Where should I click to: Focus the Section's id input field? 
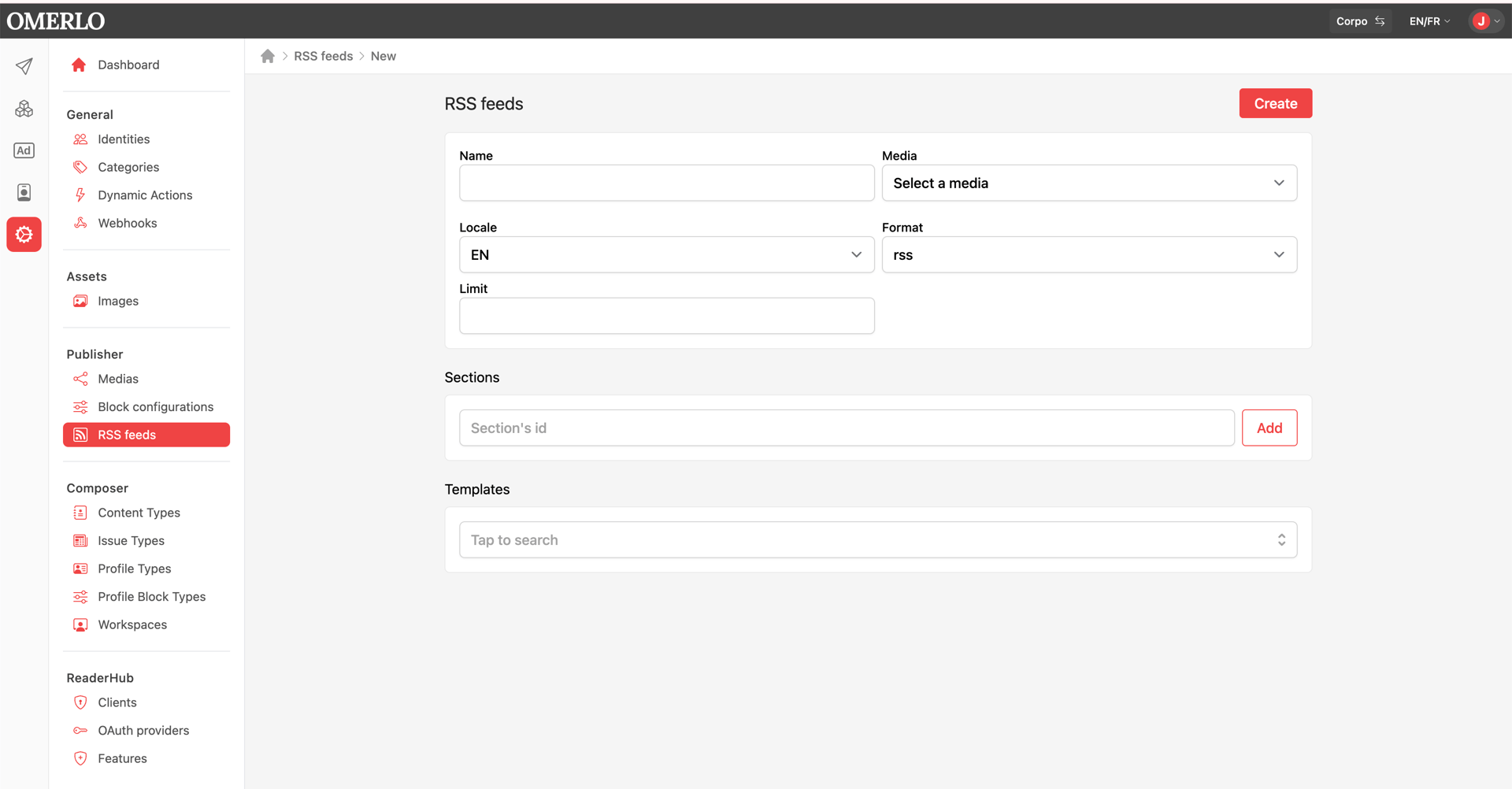(x=847, y=428)
